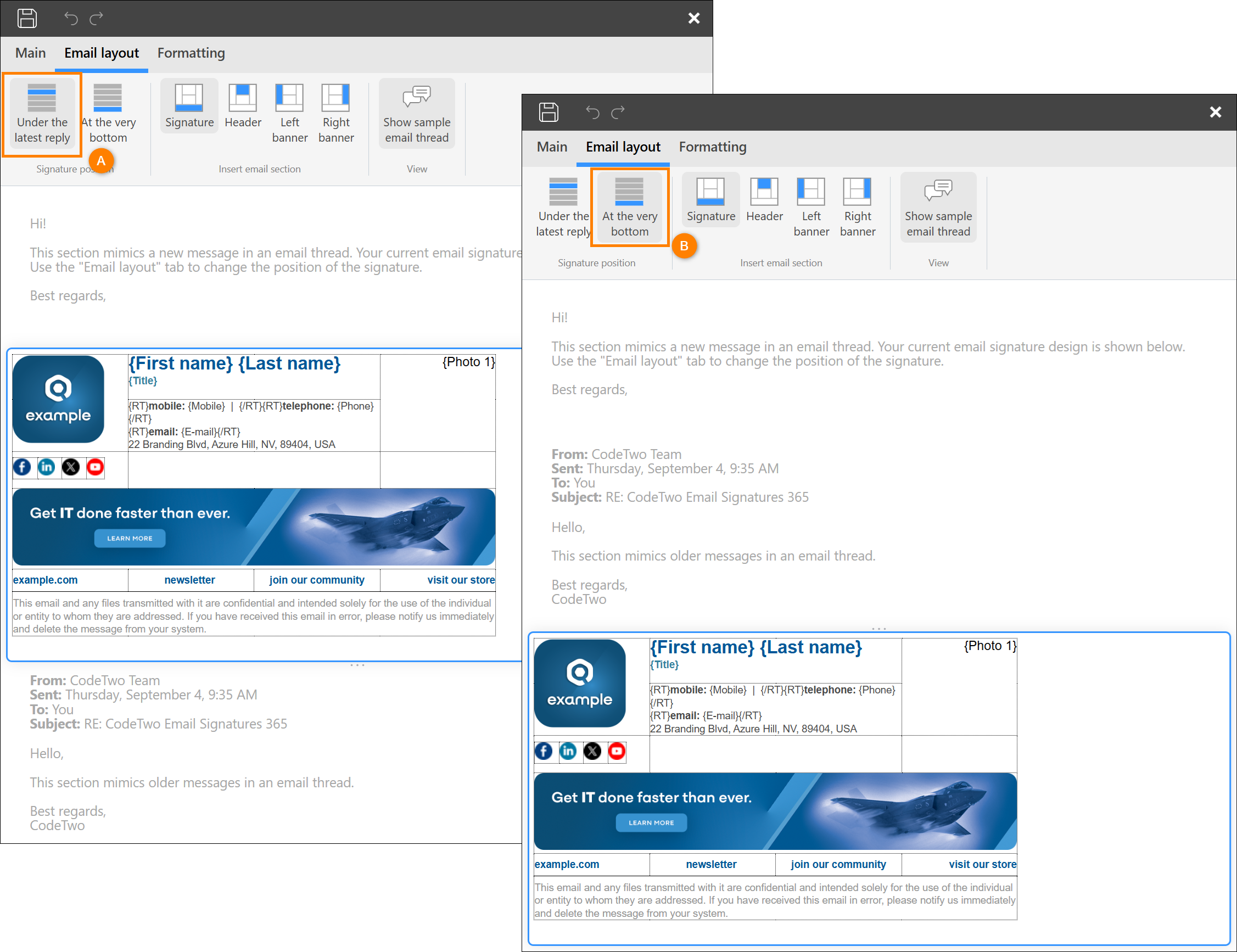Insert Left banner in front window
The width and height of the screenshot is (1237, 952).
811,208
